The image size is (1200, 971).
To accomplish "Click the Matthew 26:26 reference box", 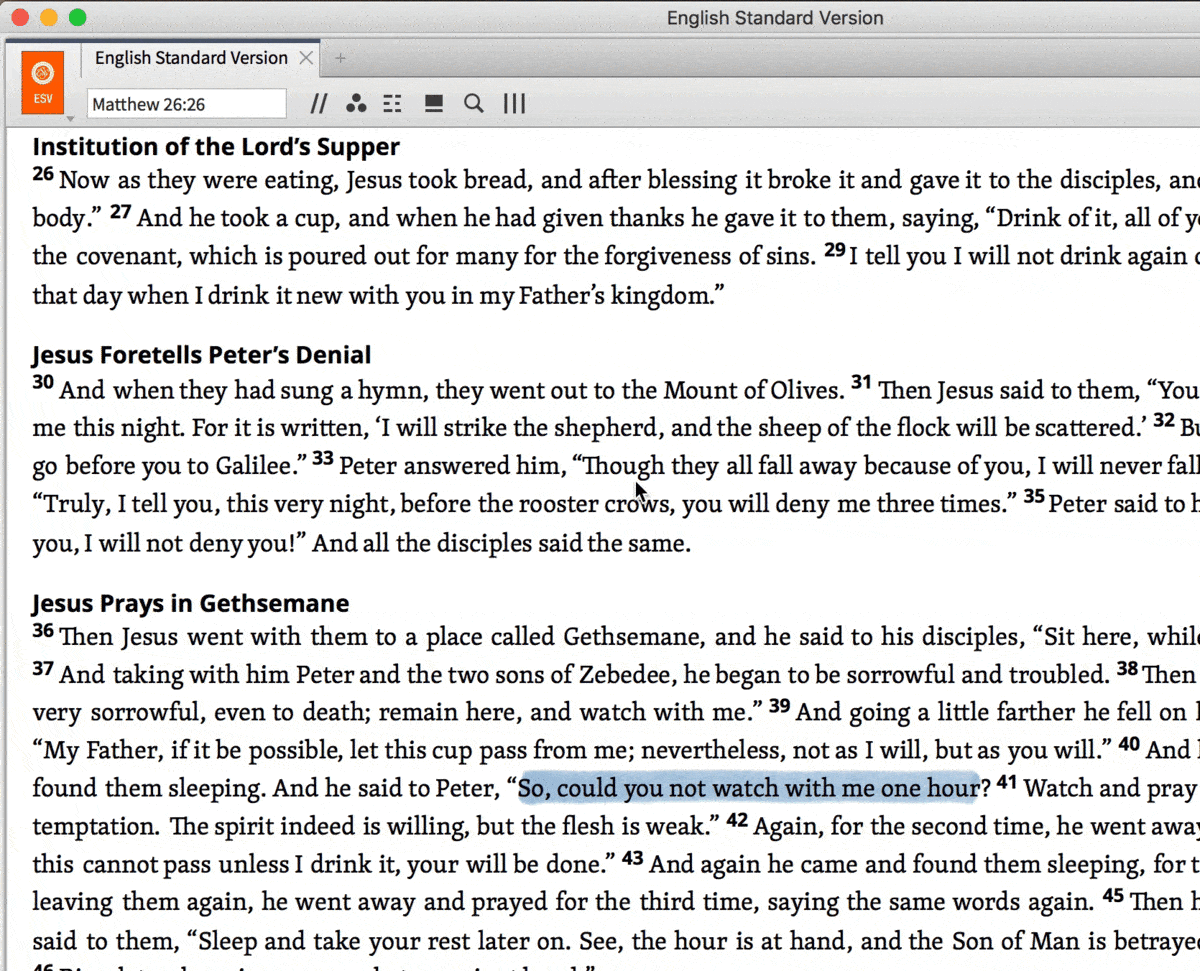I will (x=187, y=104).
